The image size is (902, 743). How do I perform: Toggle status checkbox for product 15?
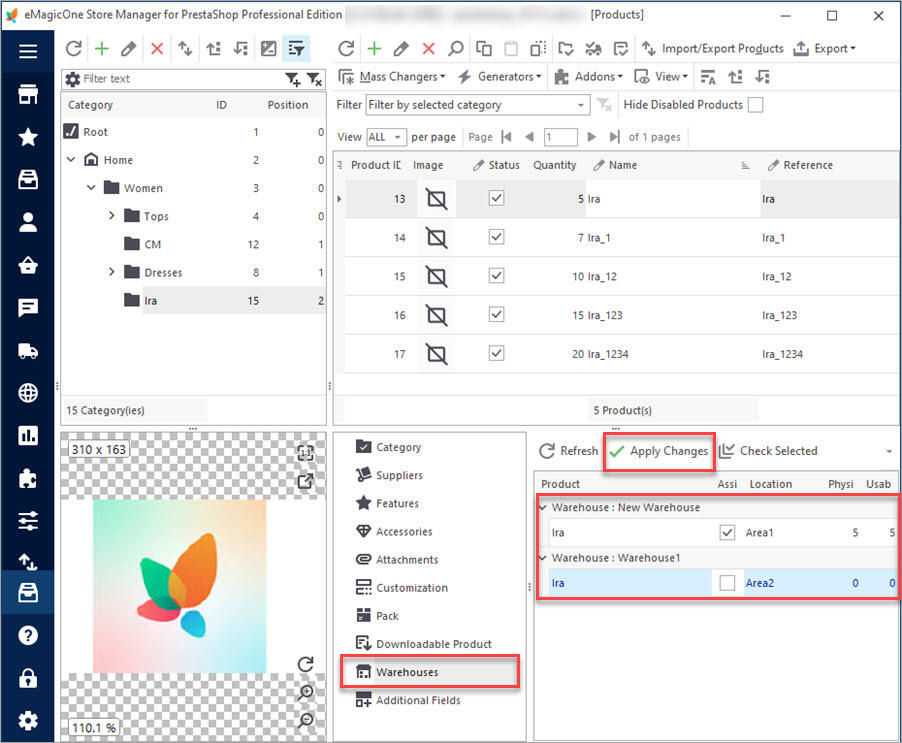click(x=496, y=275)
